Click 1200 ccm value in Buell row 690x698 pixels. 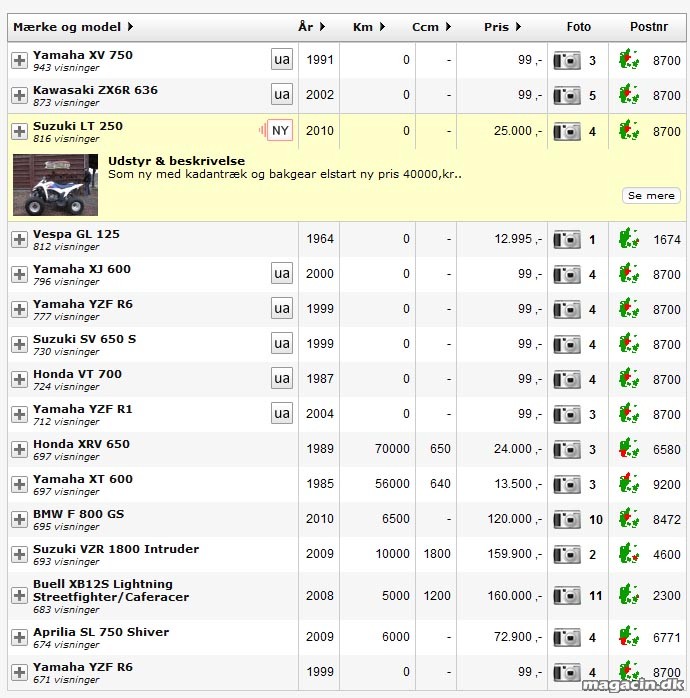coord(437,596)
